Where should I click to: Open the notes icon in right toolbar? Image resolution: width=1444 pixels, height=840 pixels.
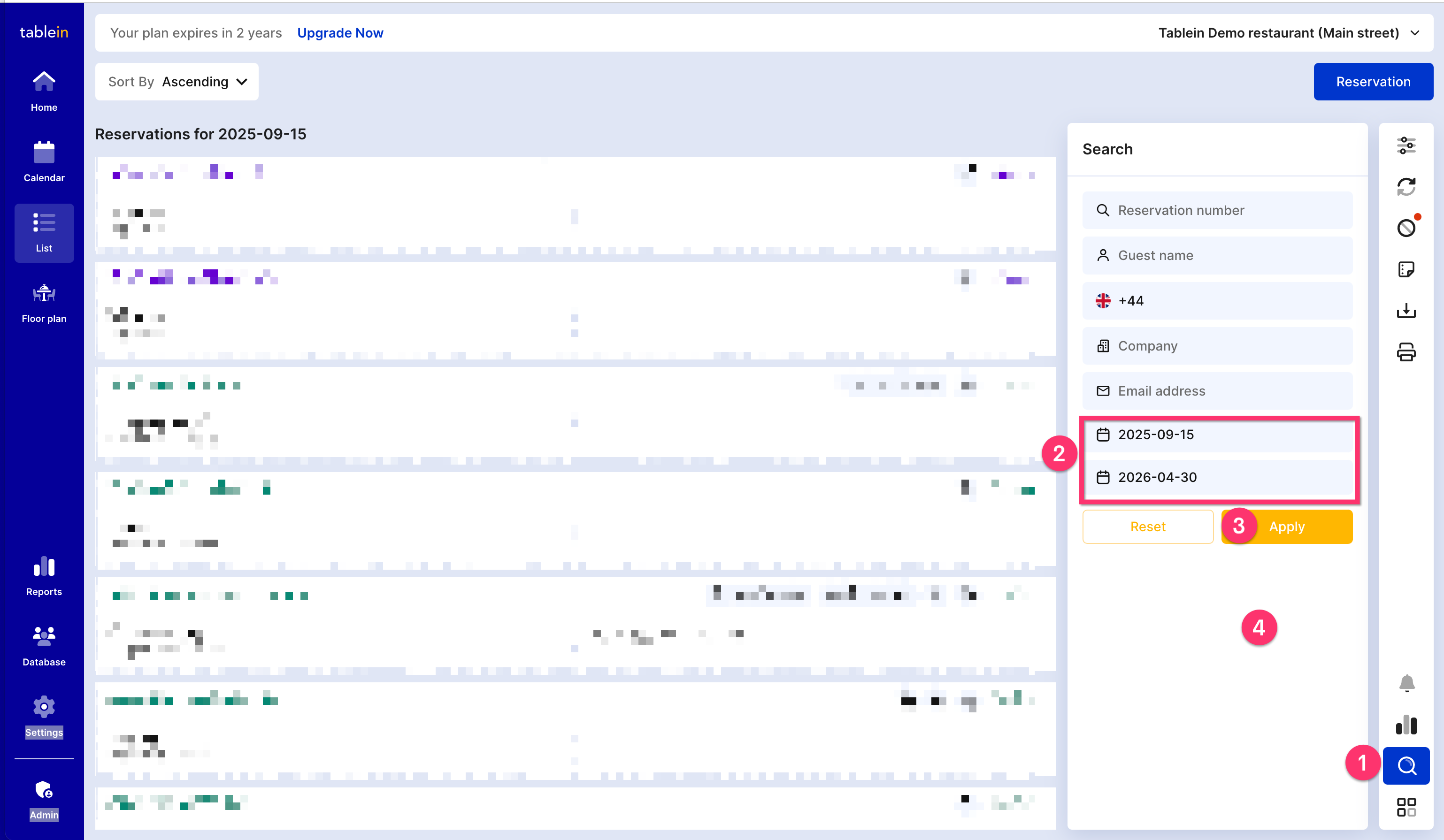(1406, 269)
